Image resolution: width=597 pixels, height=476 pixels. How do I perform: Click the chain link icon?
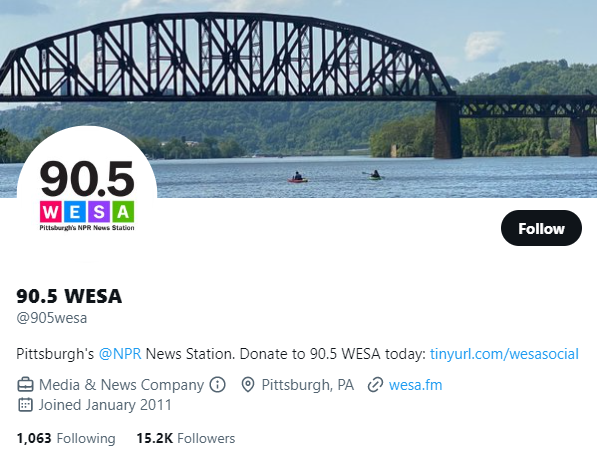(375, 385)
